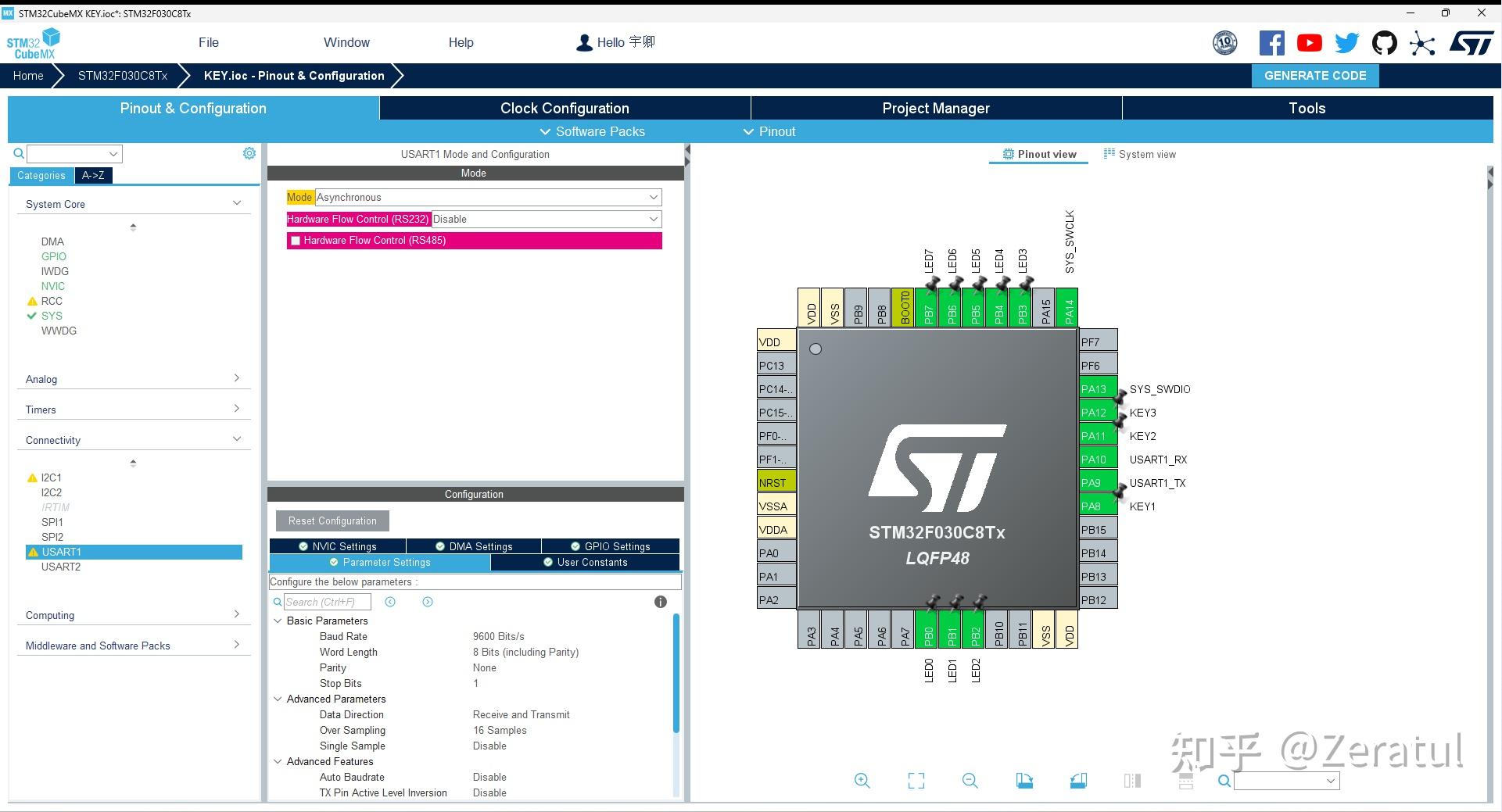1502x812 pixels.
Task: Click the GENERATE CODE button
Action: coord(1315,76)
